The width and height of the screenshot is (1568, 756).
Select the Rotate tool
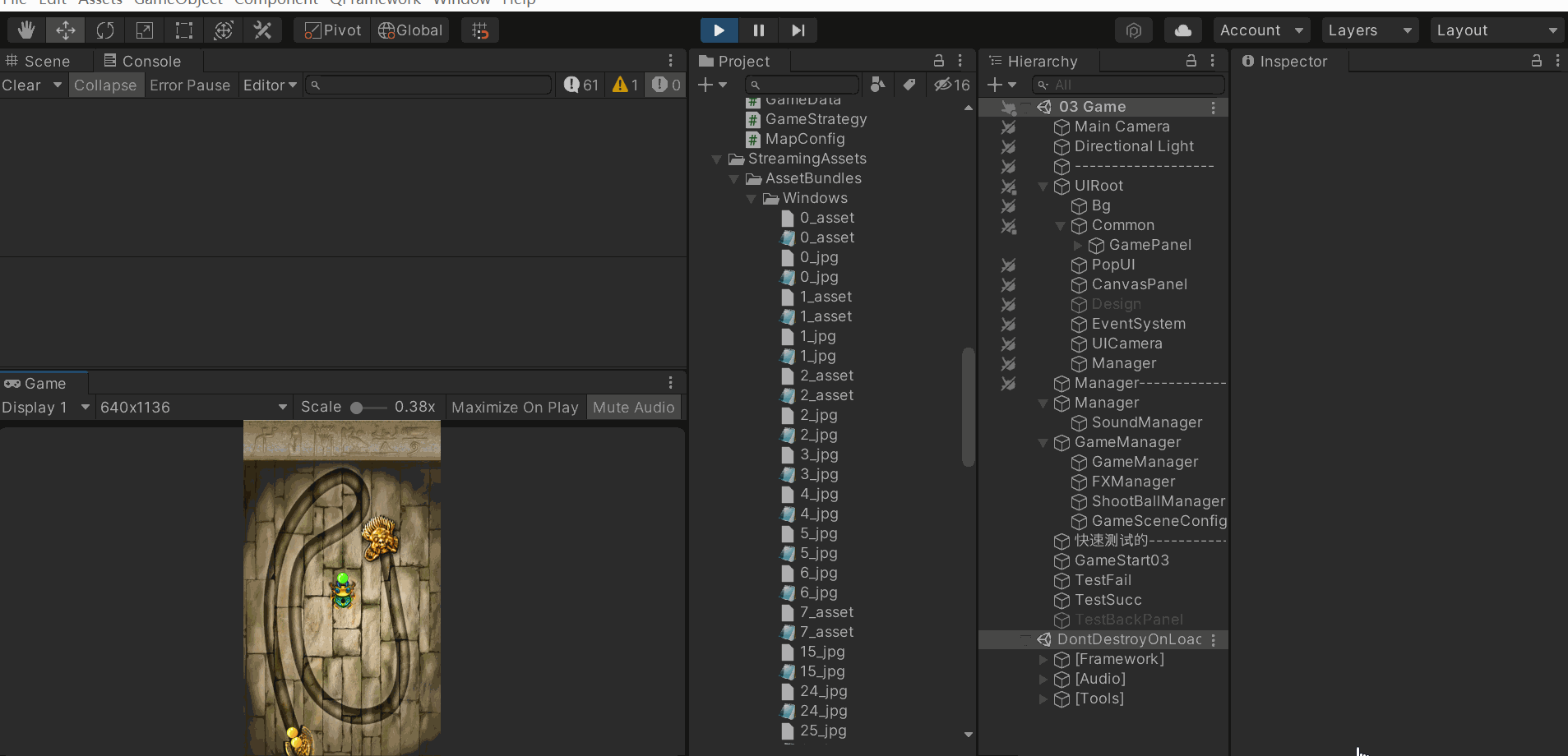pos(105,30)
